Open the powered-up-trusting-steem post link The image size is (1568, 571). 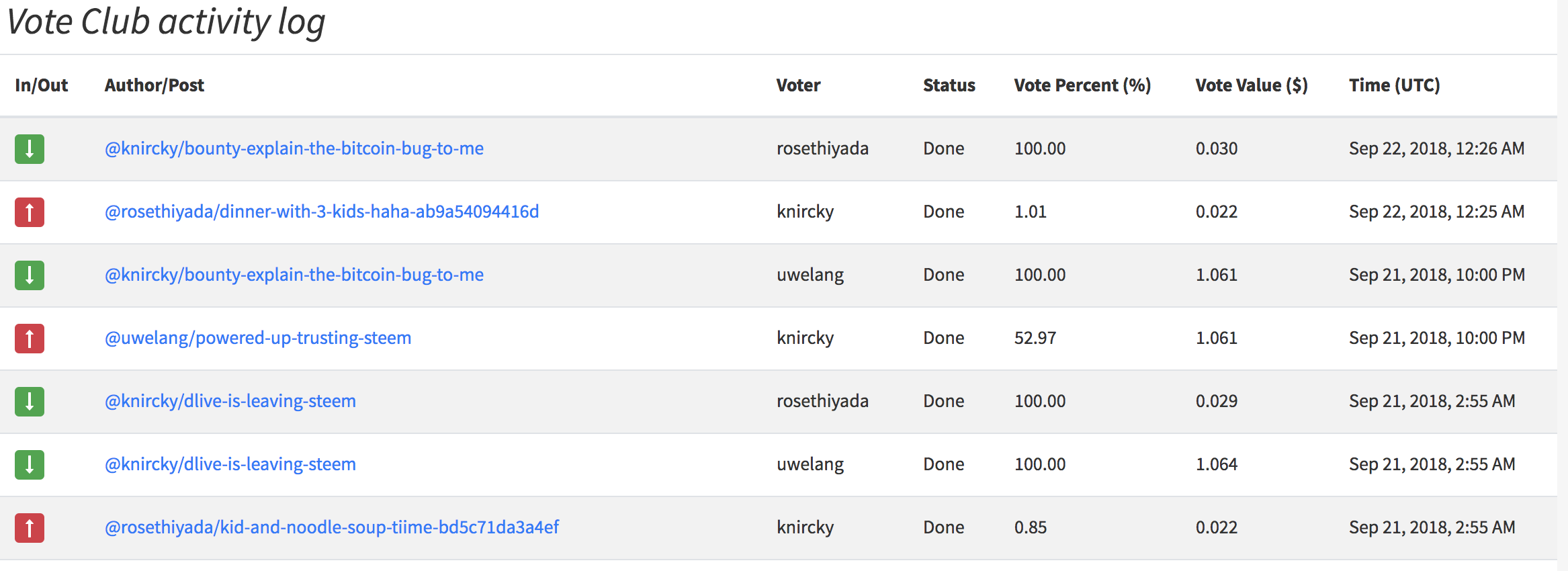257,338
